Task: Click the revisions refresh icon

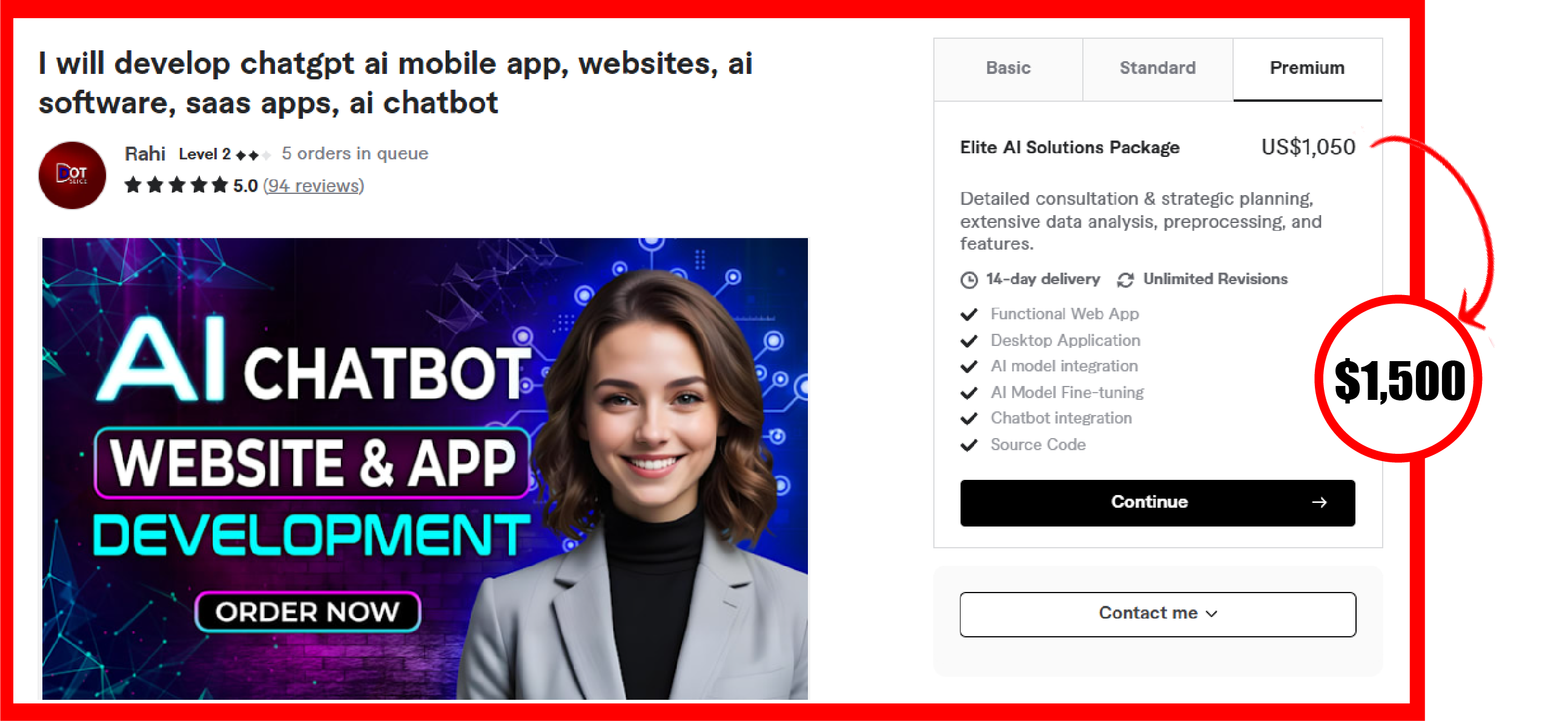Action: click(x=1125, y=279)
